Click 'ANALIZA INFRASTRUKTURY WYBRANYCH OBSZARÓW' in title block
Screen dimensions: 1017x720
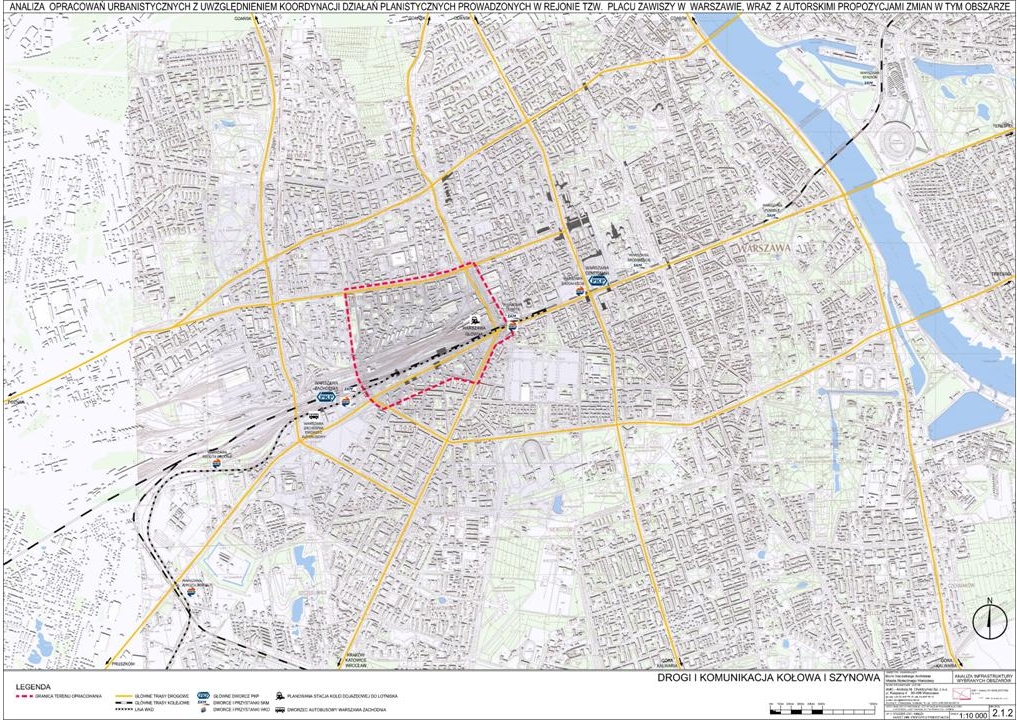pos(984,679)
